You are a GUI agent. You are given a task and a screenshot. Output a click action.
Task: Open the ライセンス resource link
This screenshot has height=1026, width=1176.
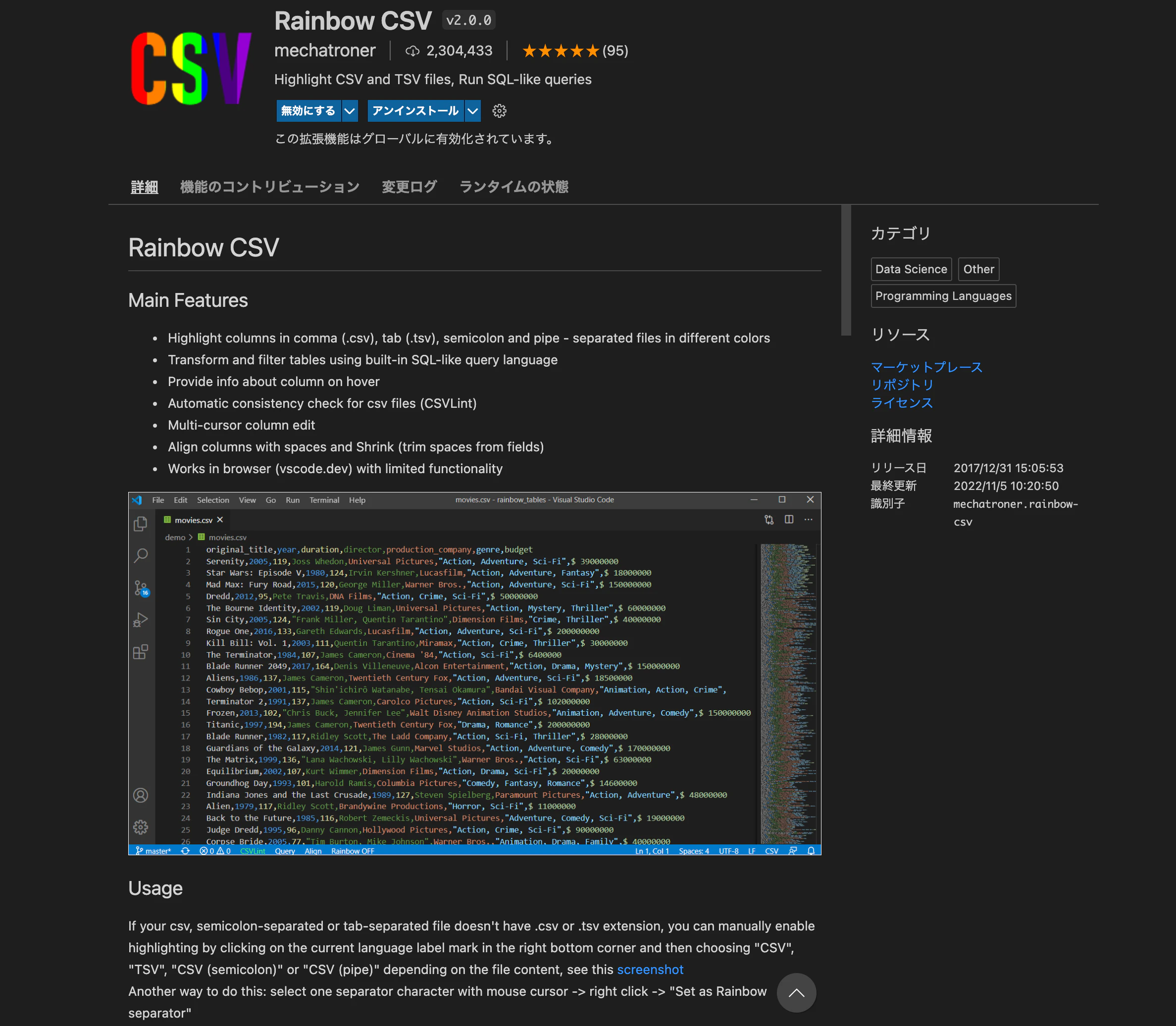902,402
